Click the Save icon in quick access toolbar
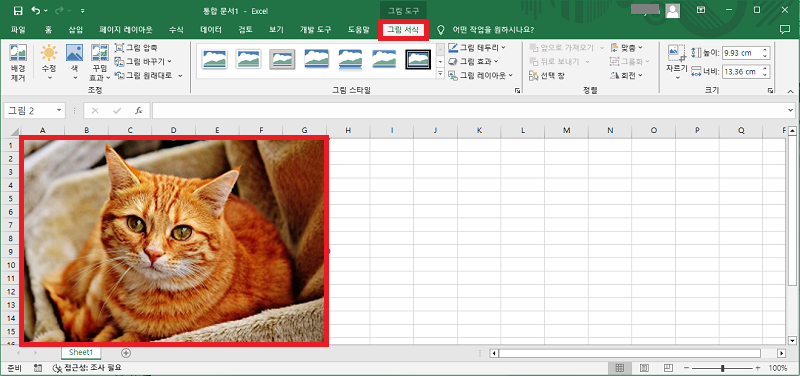 click(x=18, y=11)
